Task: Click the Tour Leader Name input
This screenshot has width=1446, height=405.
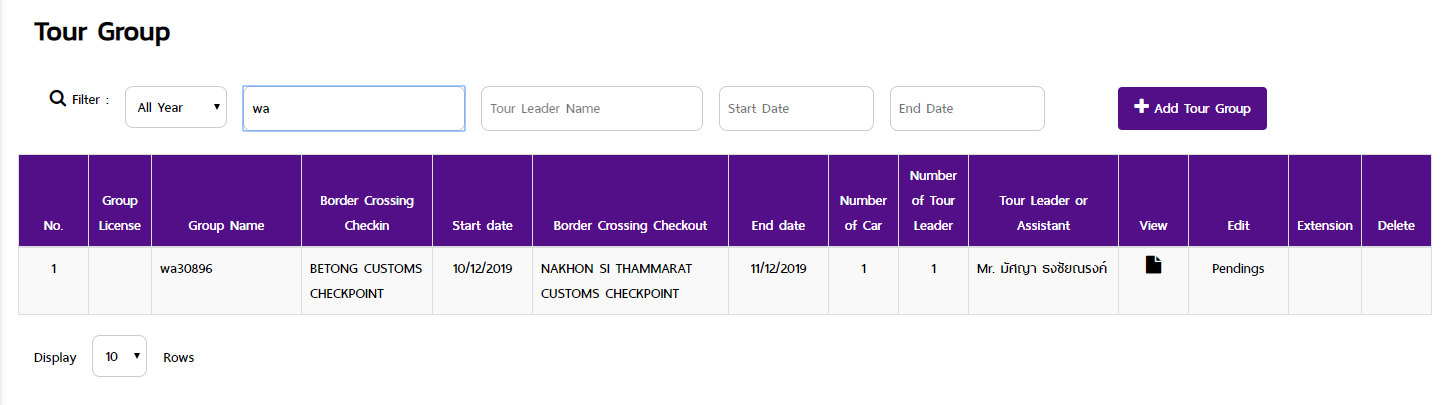Action: [x=592, y=108]
